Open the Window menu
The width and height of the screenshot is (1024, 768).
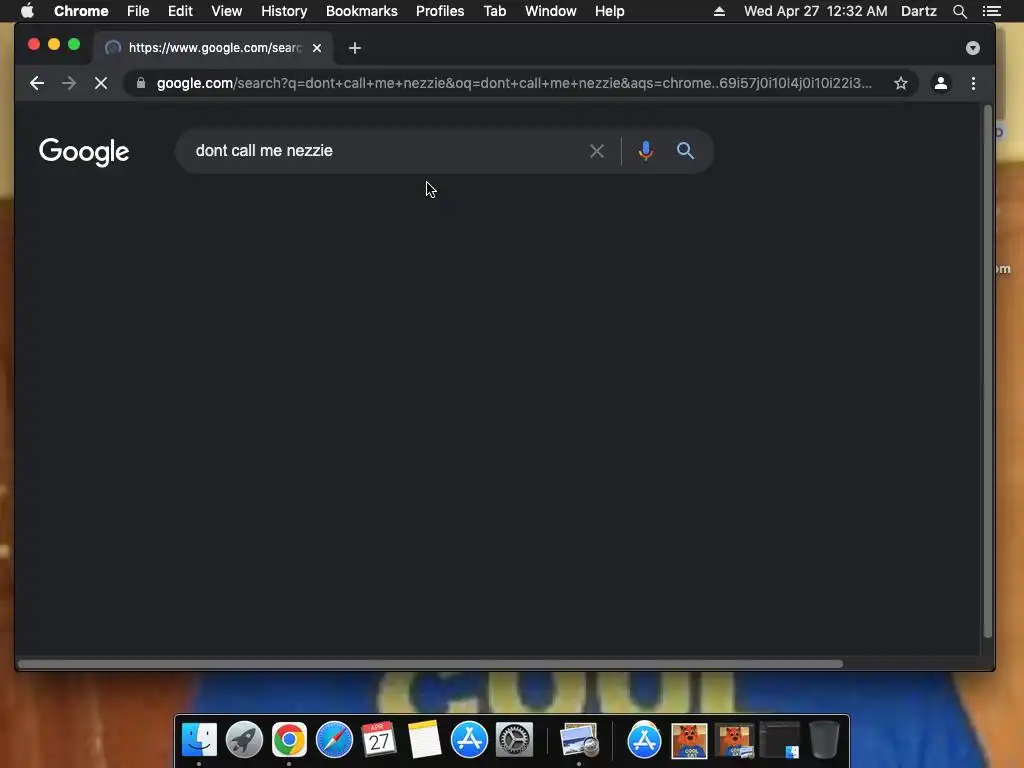point(551,11)
